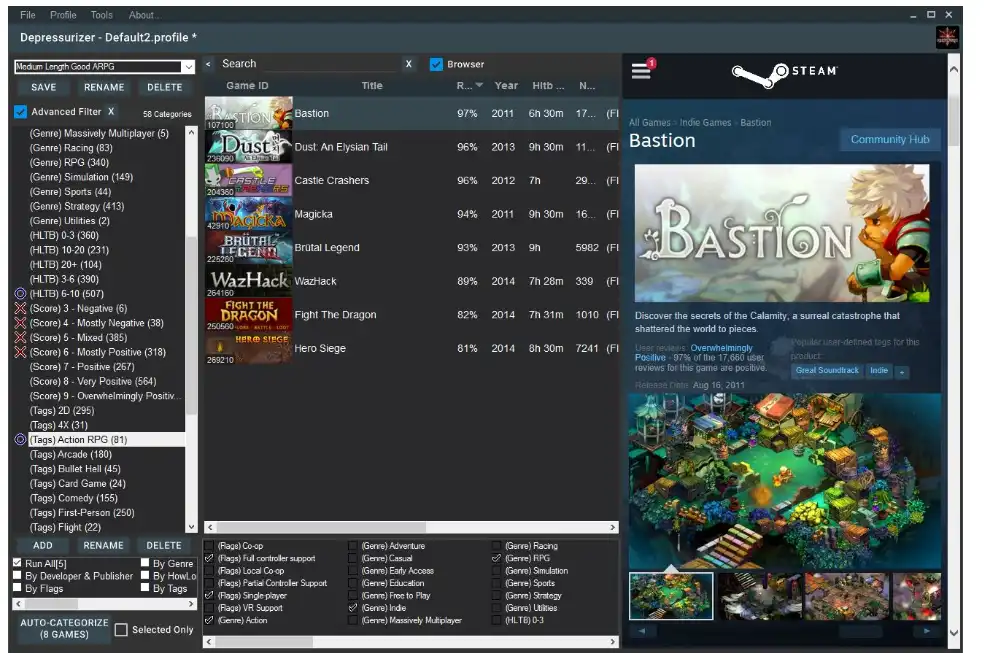The height and width of the screenshot is (653, 984).
Task: Open the Great Soundtrack tag
Action: [x=827, y=371]
